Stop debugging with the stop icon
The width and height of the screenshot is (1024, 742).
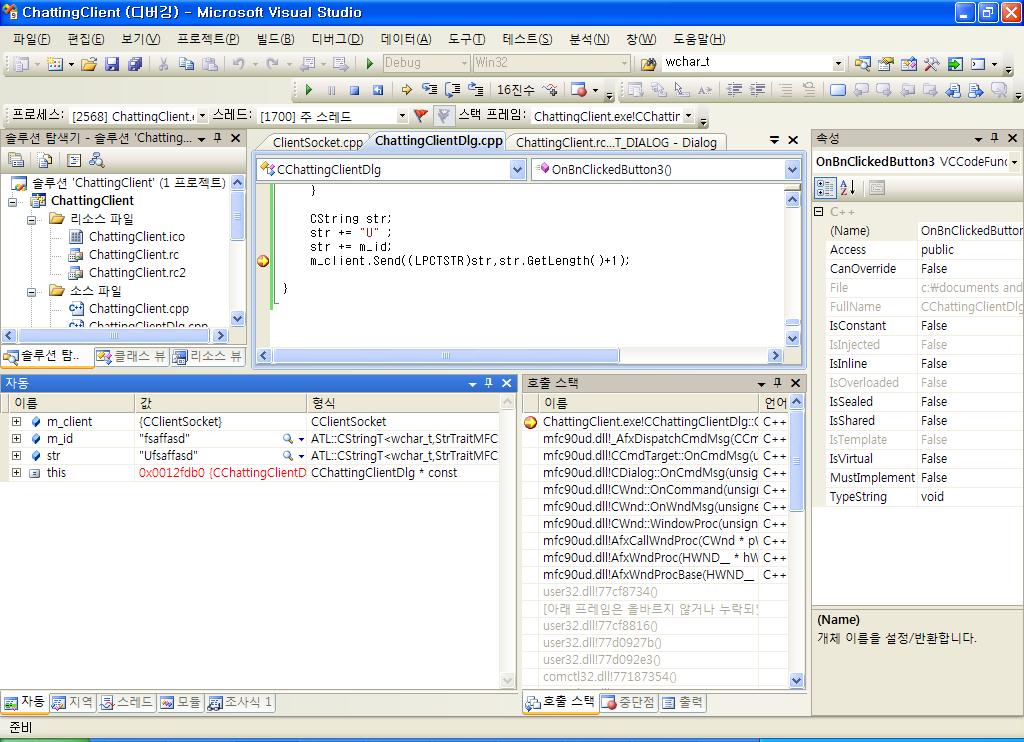click(x=355, y=90)
